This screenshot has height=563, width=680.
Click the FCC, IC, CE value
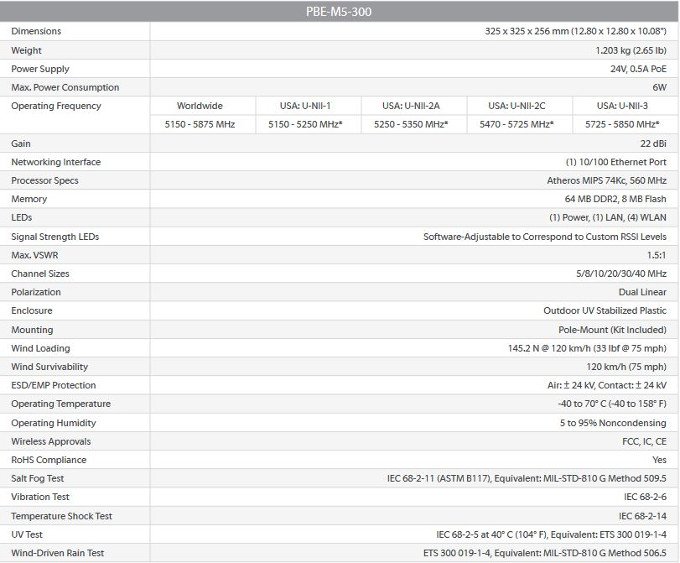tap(644, 442)
